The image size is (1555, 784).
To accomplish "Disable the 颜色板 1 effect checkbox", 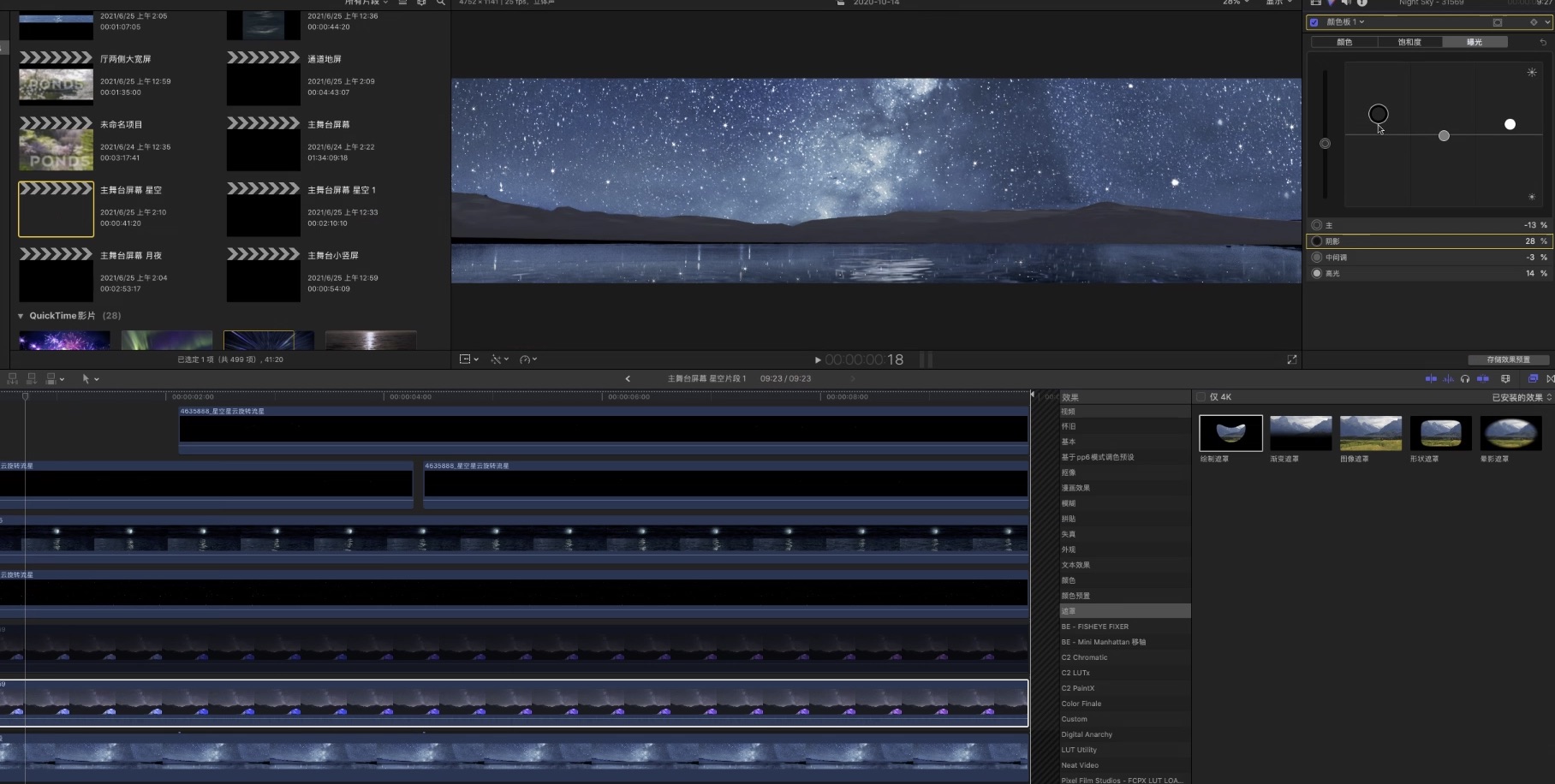I will point(1314,22).
